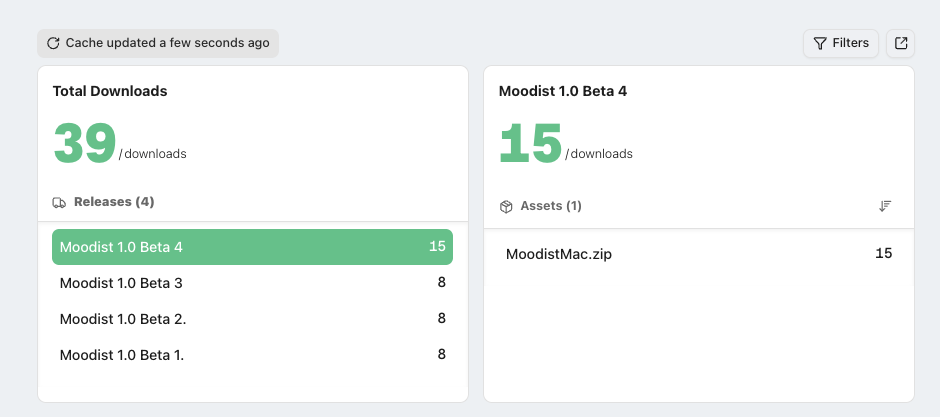940x417 pixels.
Task: Click the Total Downloads heading
Action: click(110, 91)
